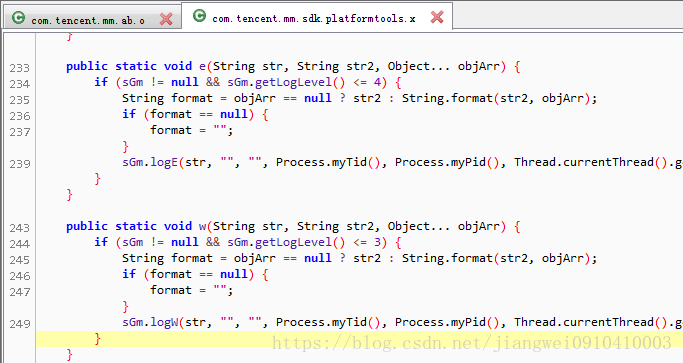
Task: Click Process.myPid on line 249
Action: pos(440,322)
